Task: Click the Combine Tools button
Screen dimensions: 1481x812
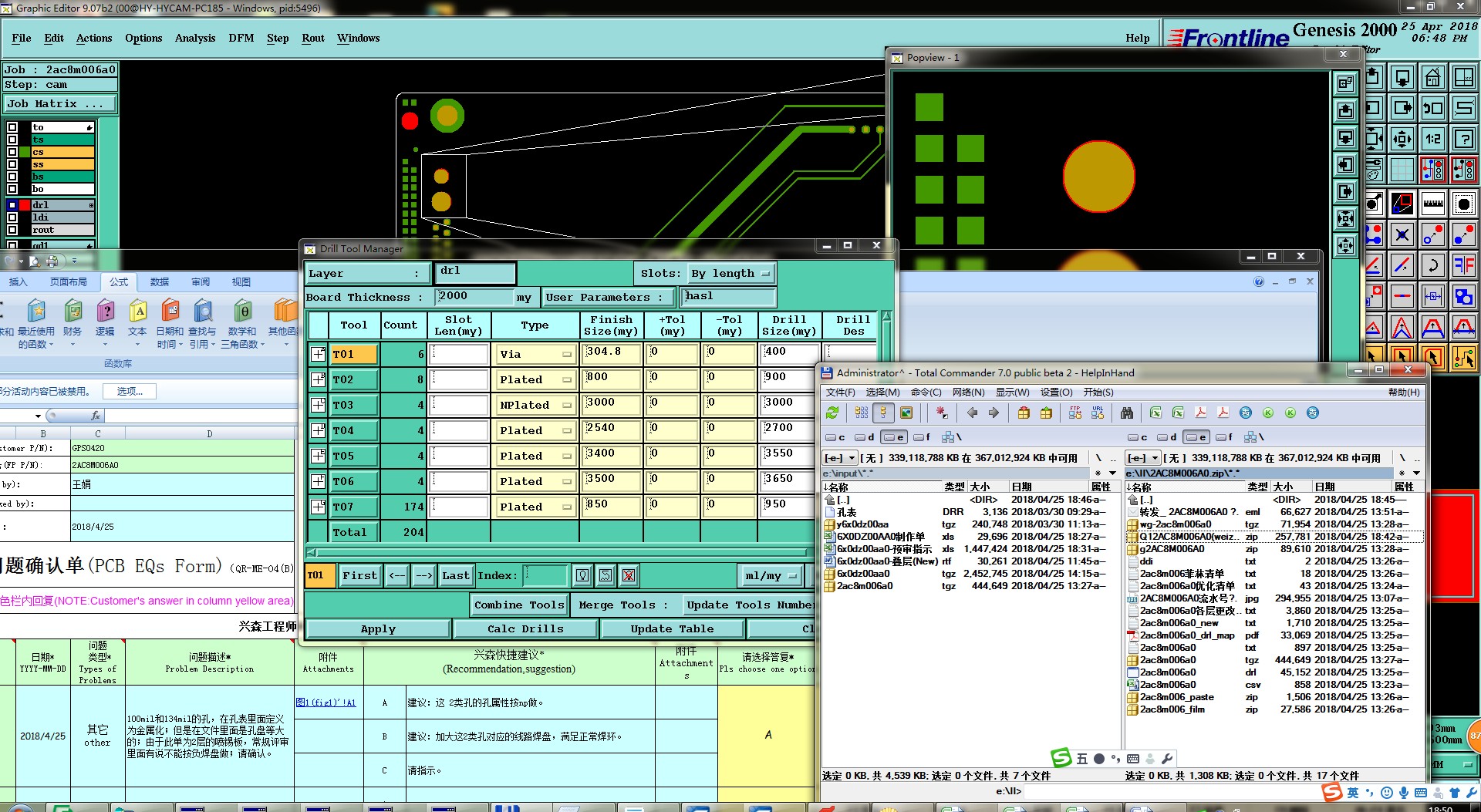Action: click(519, 605)
